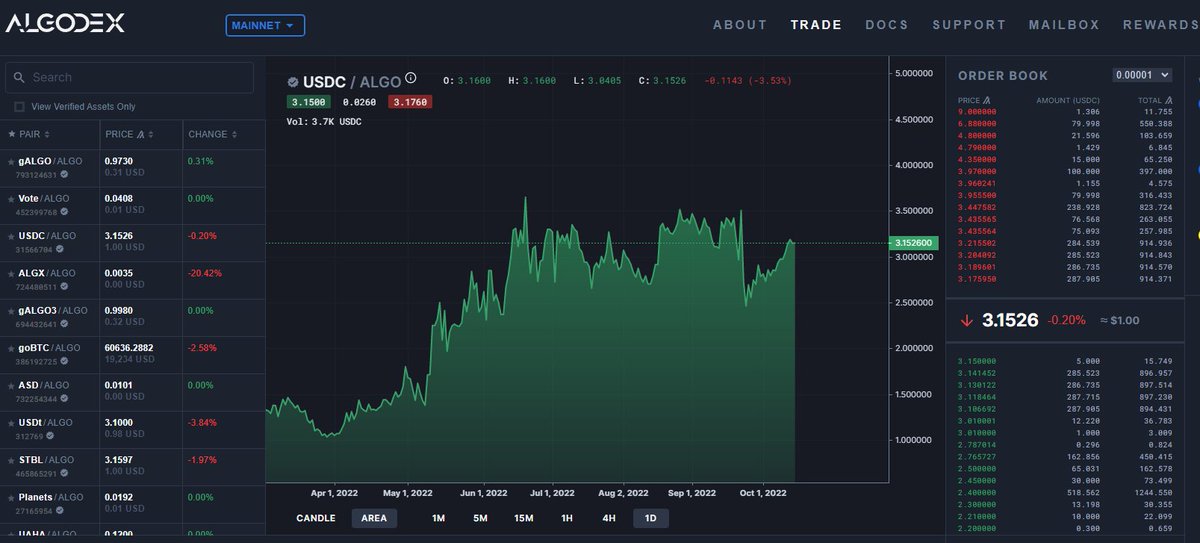Open the ALGX/ALGO trading pair
The width and height of the screenshot is (1200, 543).
[133, 280]
